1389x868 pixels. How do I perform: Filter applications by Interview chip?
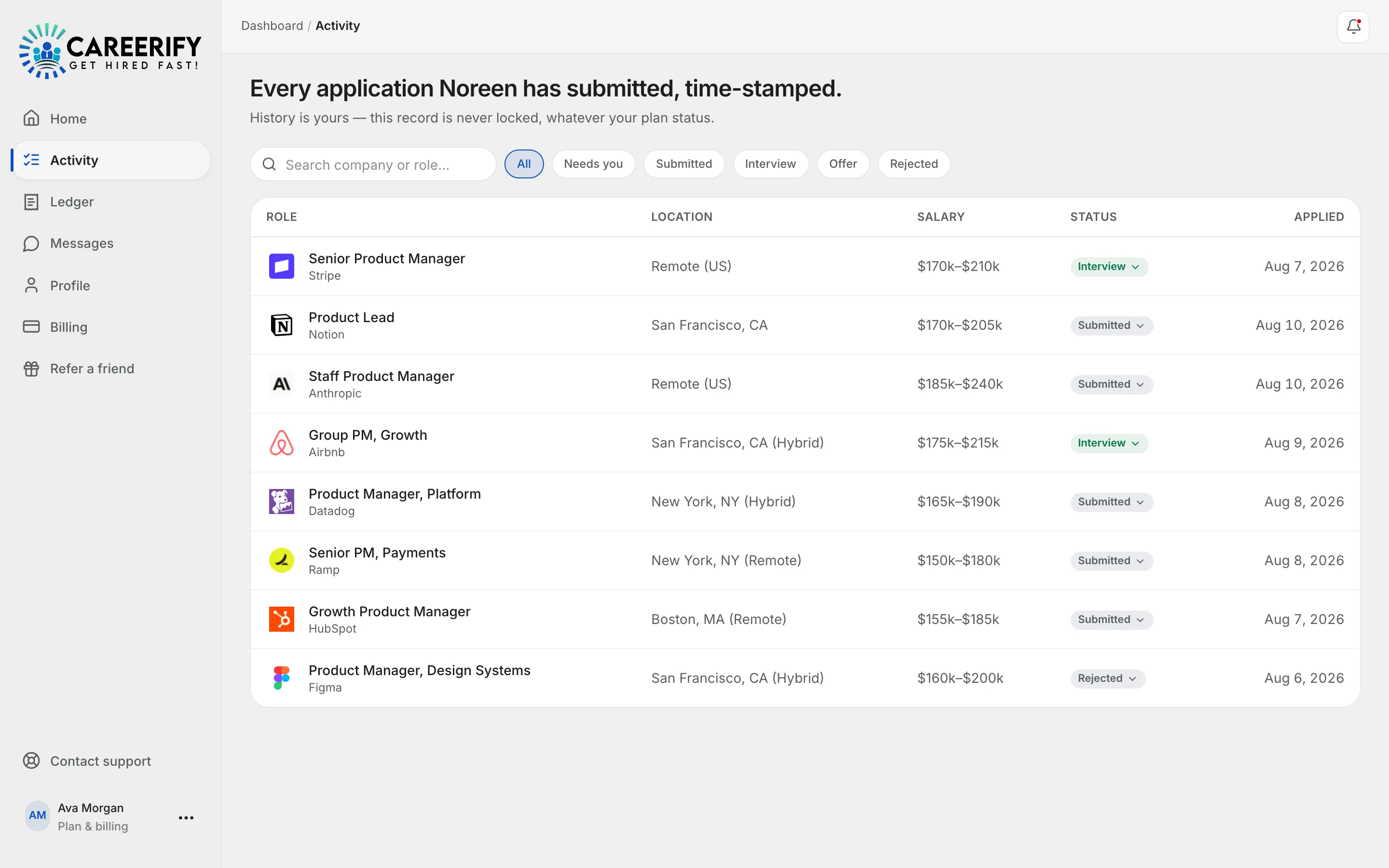[770, 164]
